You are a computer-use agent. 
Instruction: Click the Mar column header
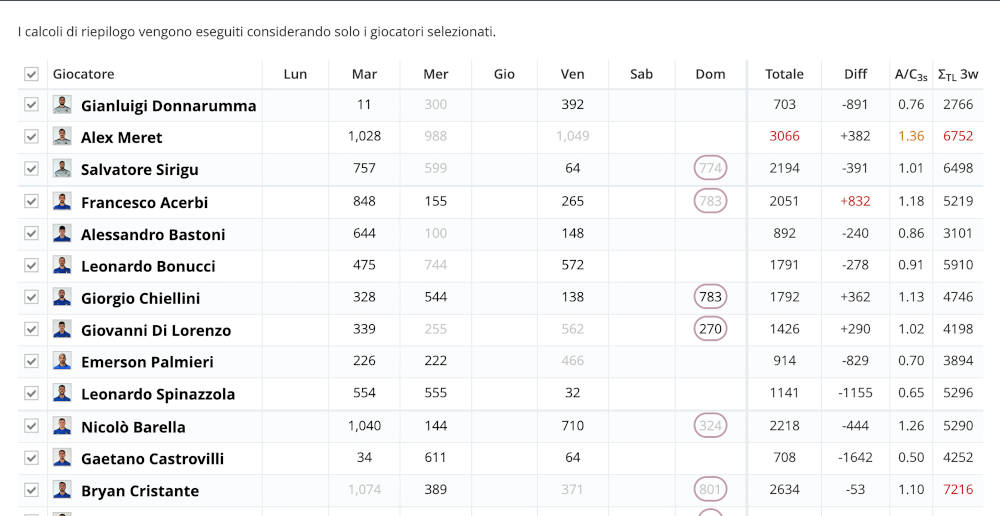coord(364,74)
